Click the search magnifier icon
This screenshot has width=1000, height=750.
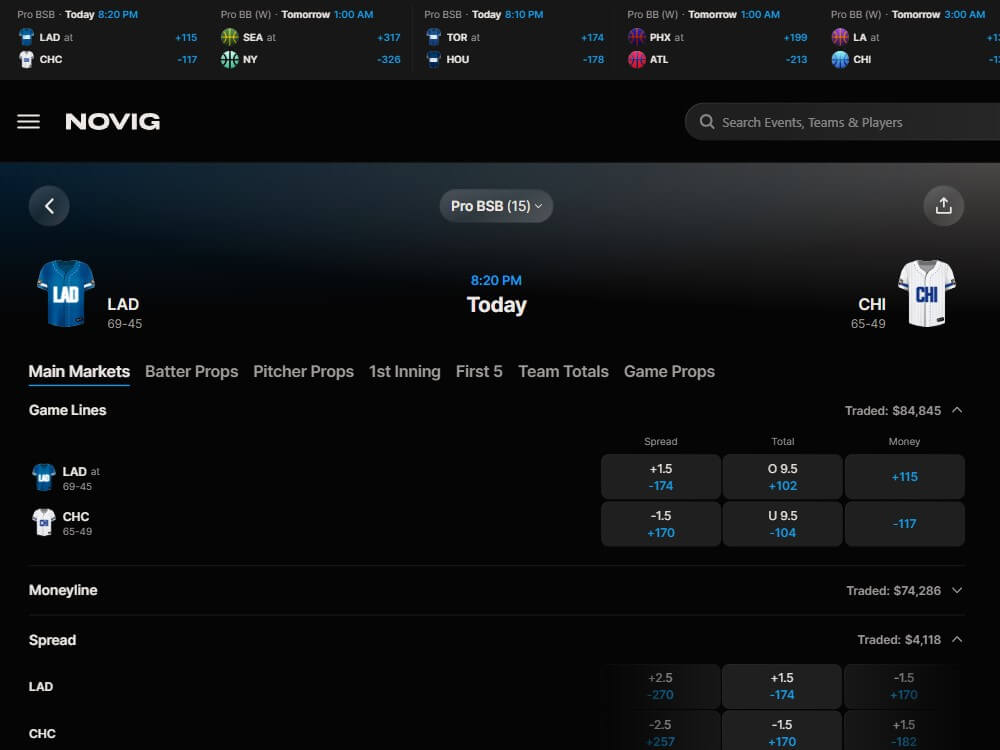(707, 122)
